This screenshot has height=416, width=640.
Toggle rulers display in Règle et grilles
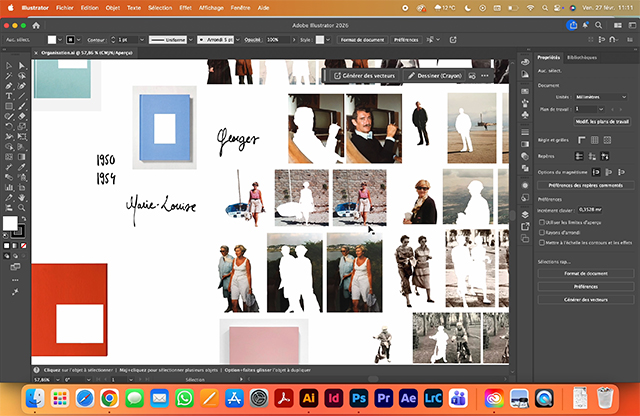(582, 140)
